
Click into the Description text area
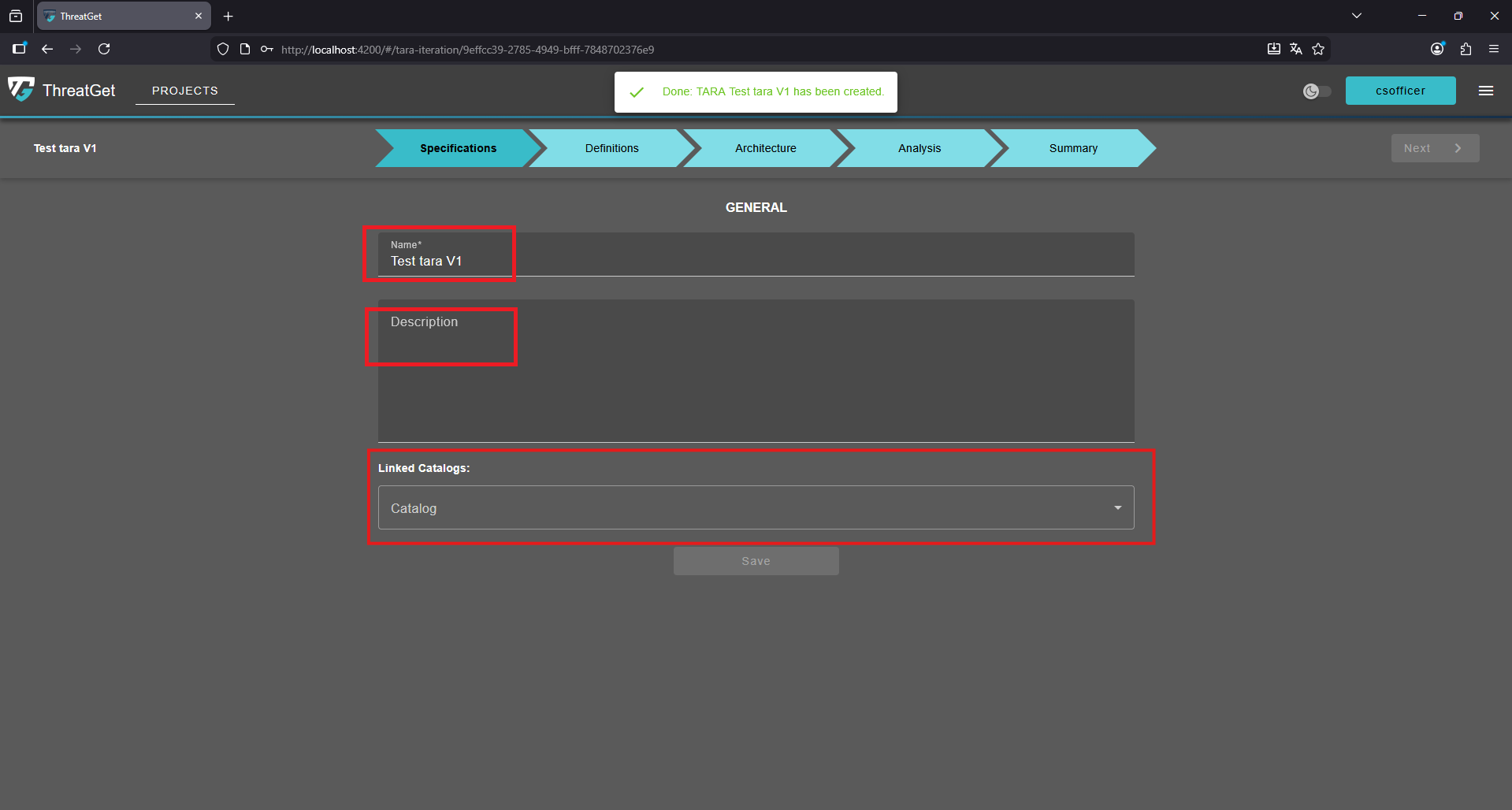click(x=756, y=370)
